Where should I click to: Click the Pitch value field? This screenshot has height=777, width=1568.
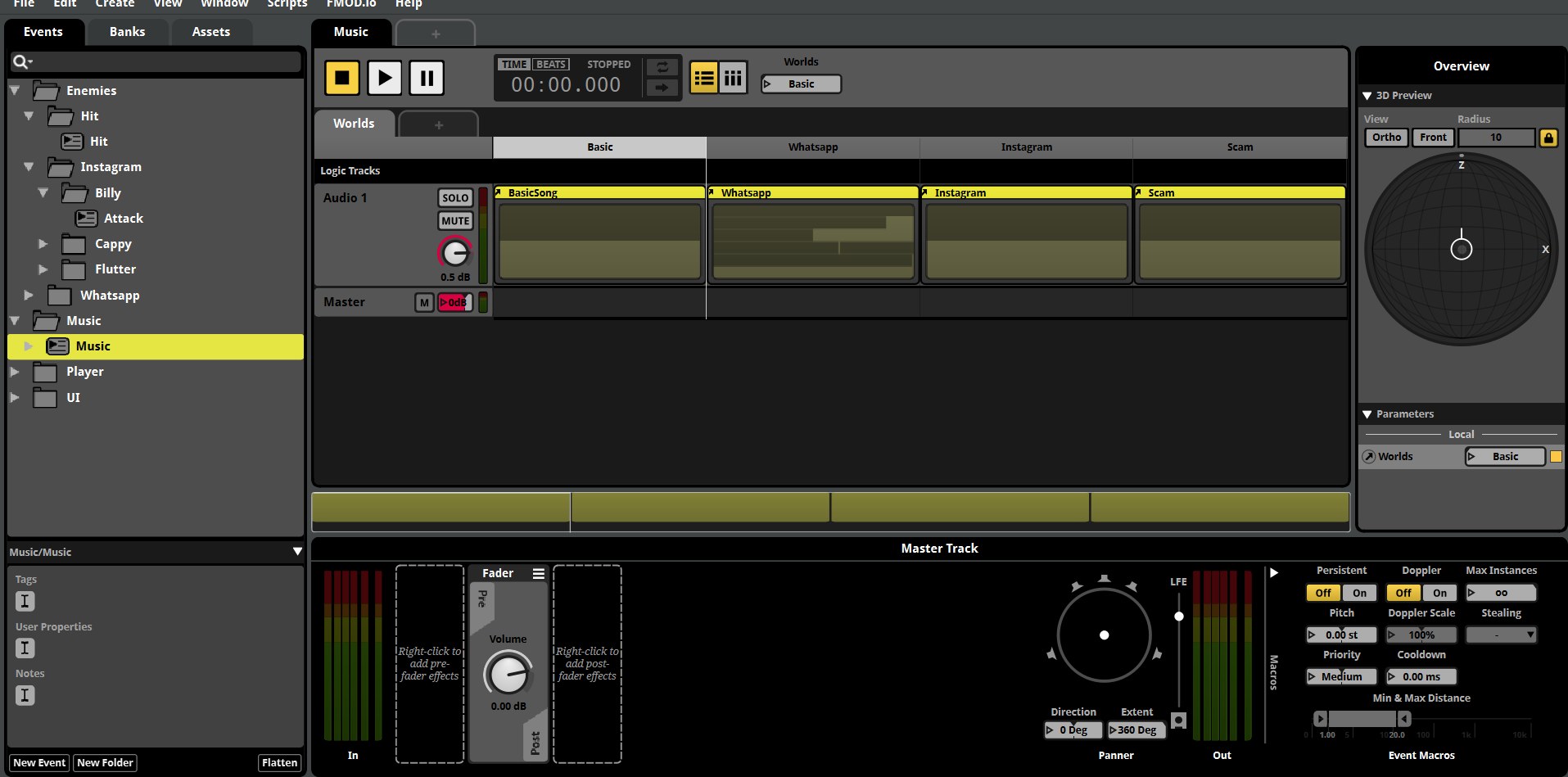point(1341,635)
